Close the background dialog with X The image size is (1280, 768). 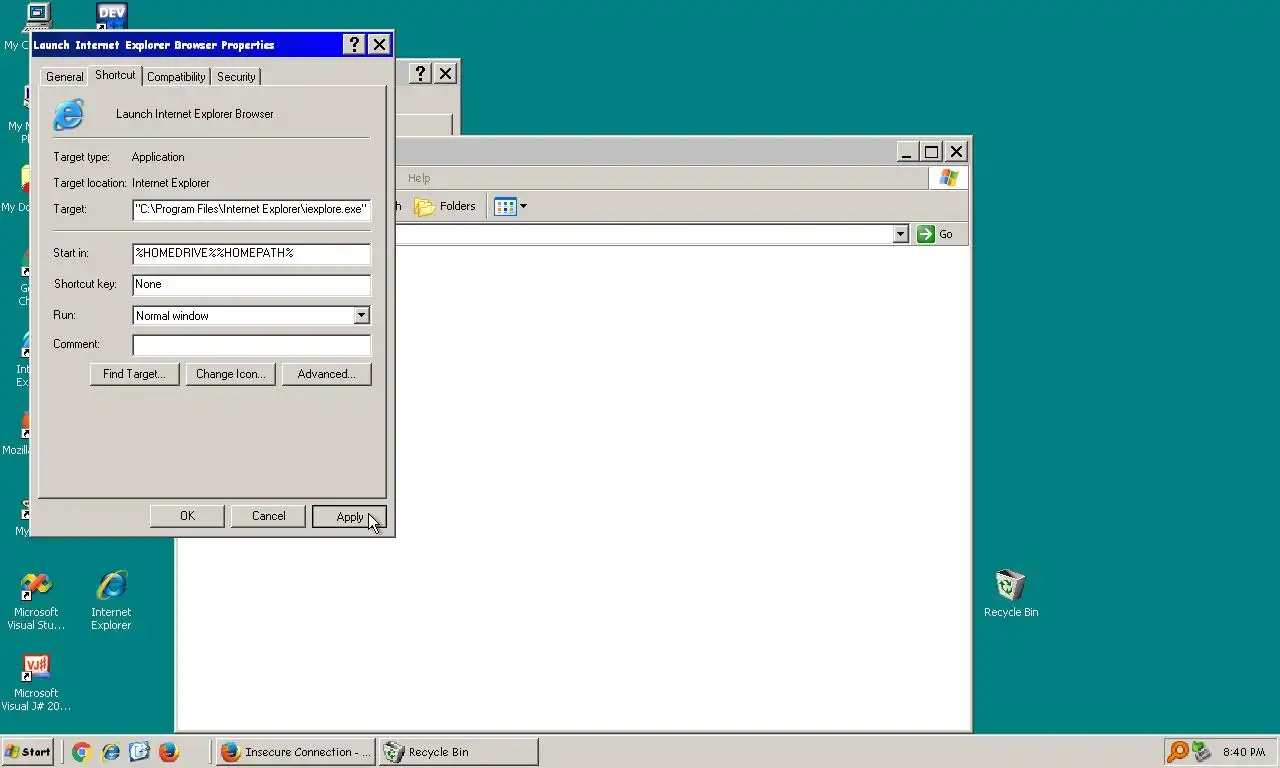click(445, 73)
